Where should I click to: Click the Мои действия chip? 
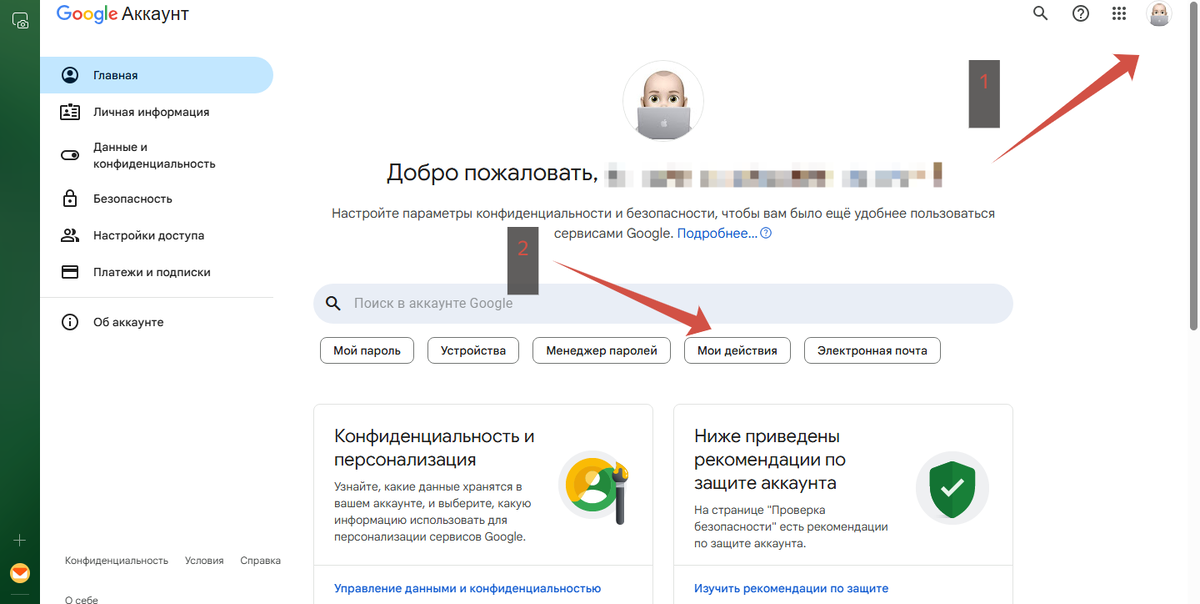737,350
